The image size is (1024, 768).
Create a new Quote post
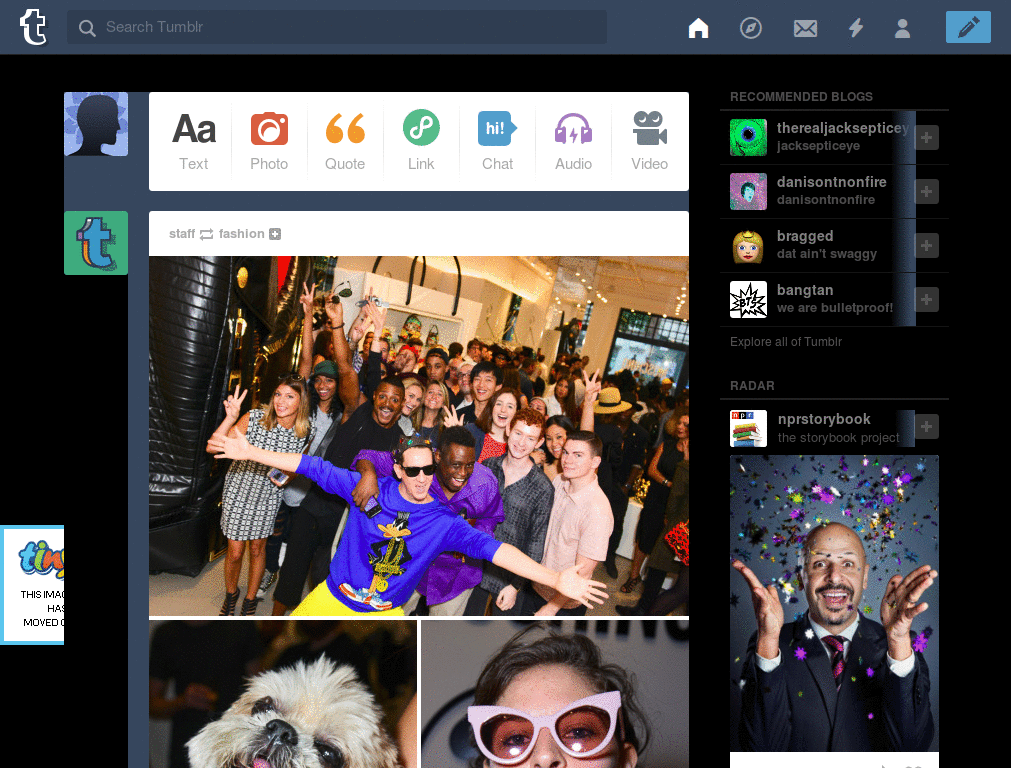(345, 142)
